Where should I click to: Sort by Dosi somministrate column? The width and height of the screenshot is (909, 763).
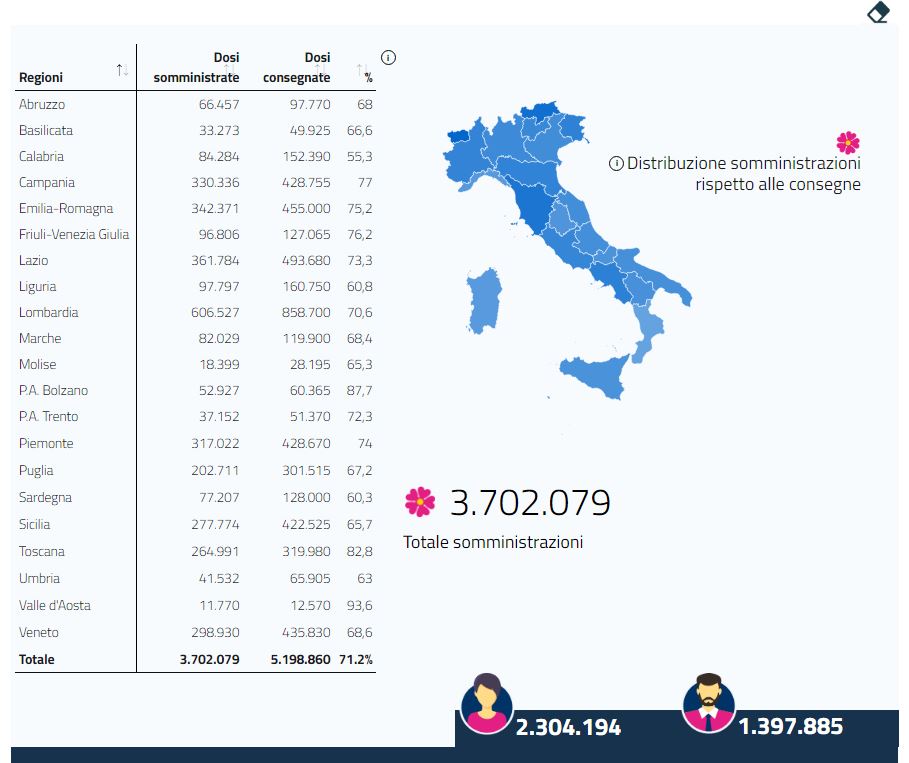tap(229, 71)
